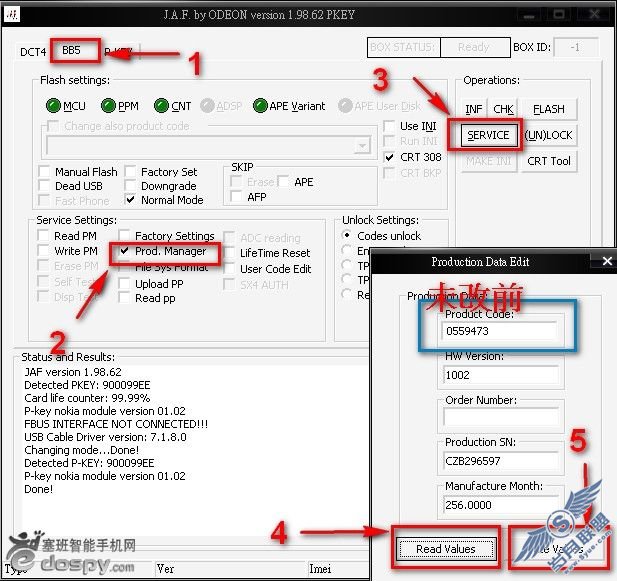Open the CRT Tool
617x581 pixels.
pos(549,161)
